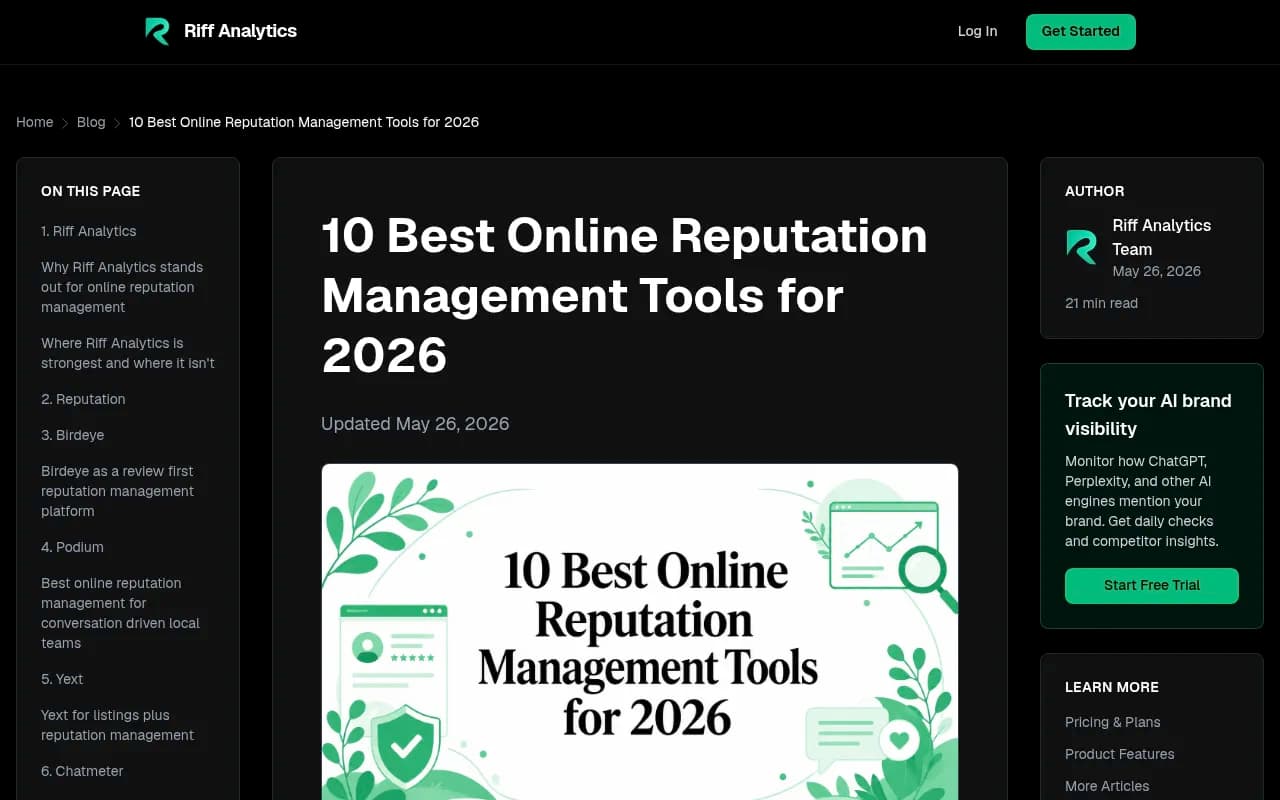1280x800 pixels.
Task: Open 'Where Riff Analytics is strongest' section link
Action: click(128, 353)
